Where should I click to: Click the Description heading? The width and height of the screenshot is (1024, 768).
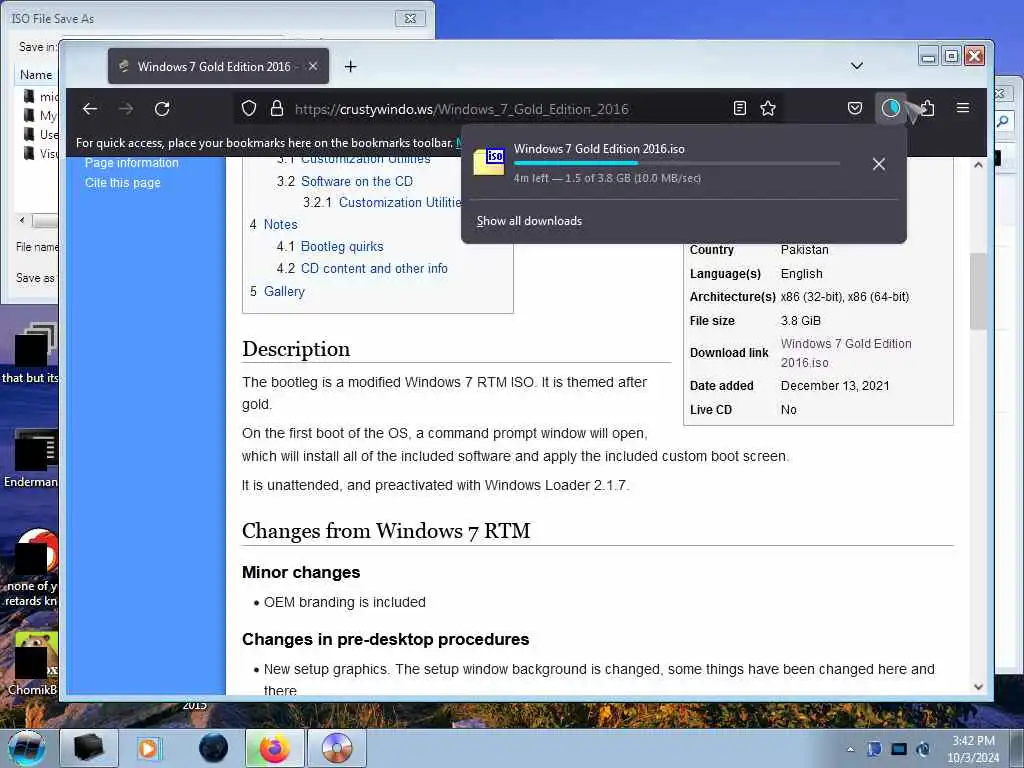point(296,349)
